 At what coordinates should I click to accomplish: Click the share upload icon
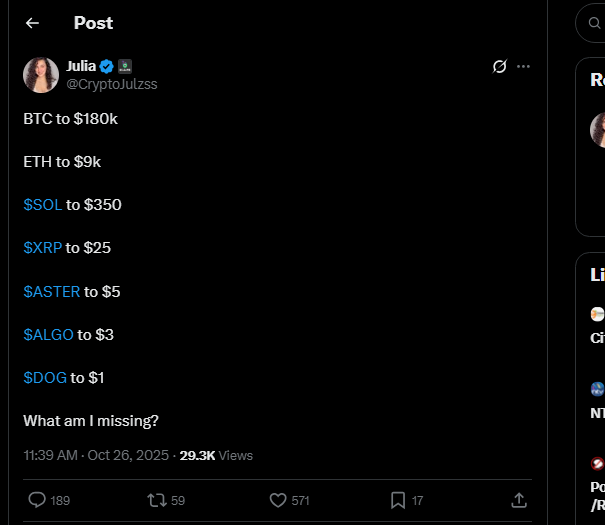(519, 499)
